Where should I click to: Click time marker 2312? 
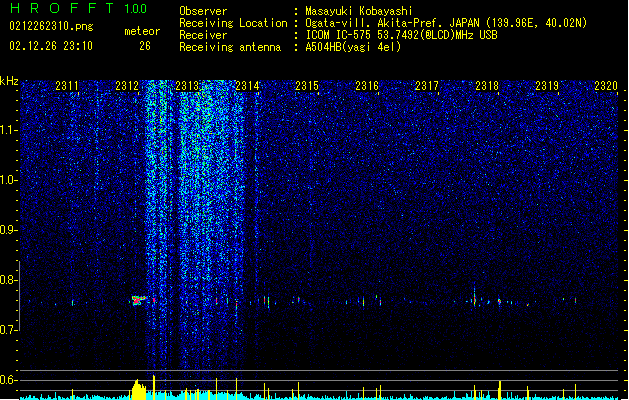coord(127,85)
